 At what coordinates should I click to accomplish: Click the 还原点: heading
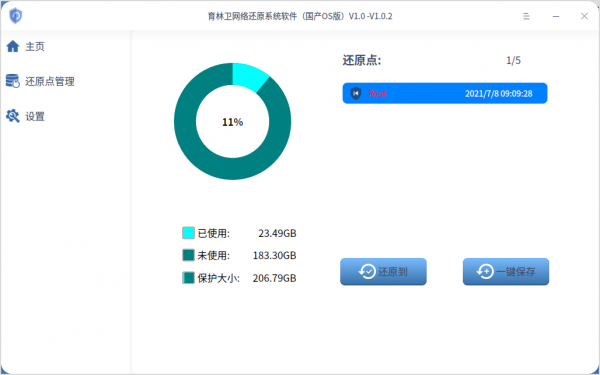(362, 60)
